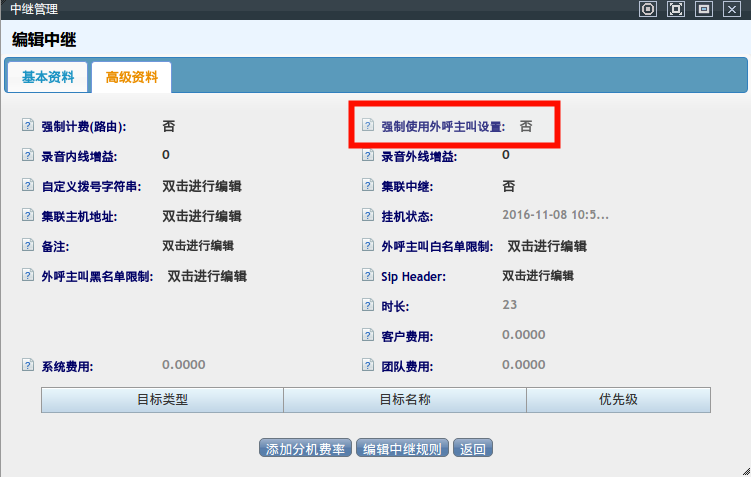This screenshot has width=751, height=477.
Task: Click the 返回 button
Action: [473, 449]
